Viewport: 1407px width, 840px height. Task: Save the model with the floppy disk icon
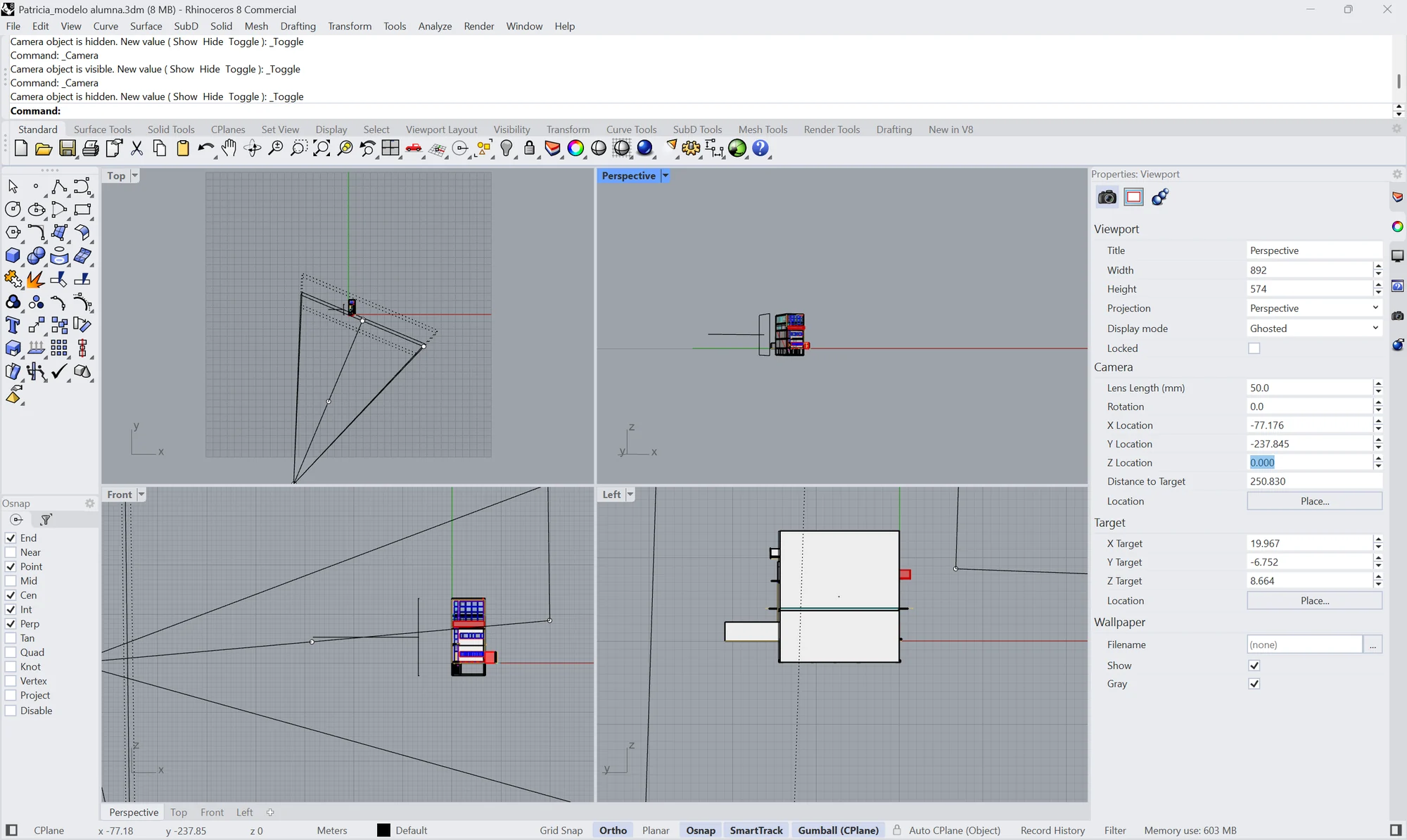67,148
